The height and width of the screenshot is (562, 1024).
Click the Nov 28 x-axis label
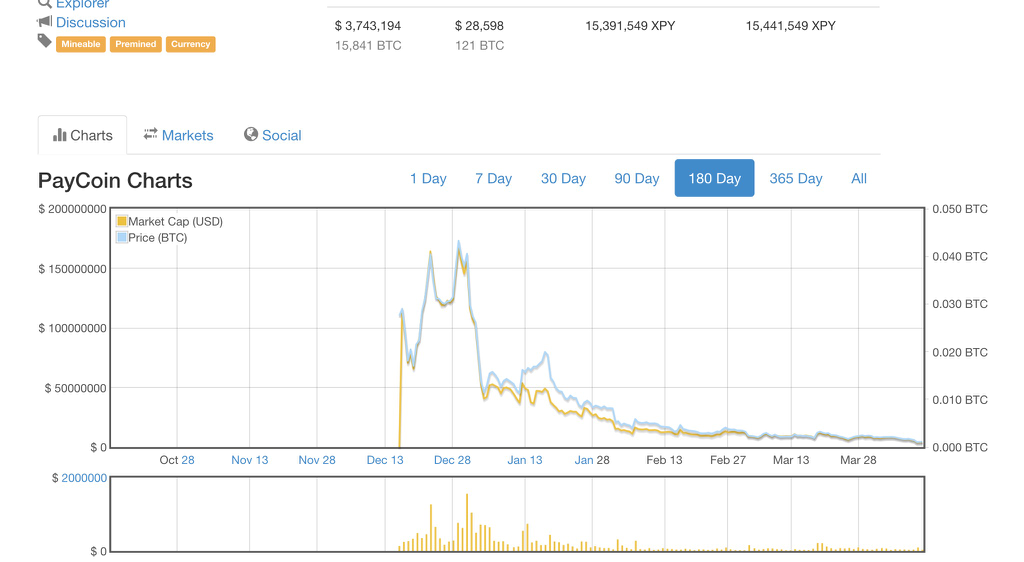(x=317, y=460)
